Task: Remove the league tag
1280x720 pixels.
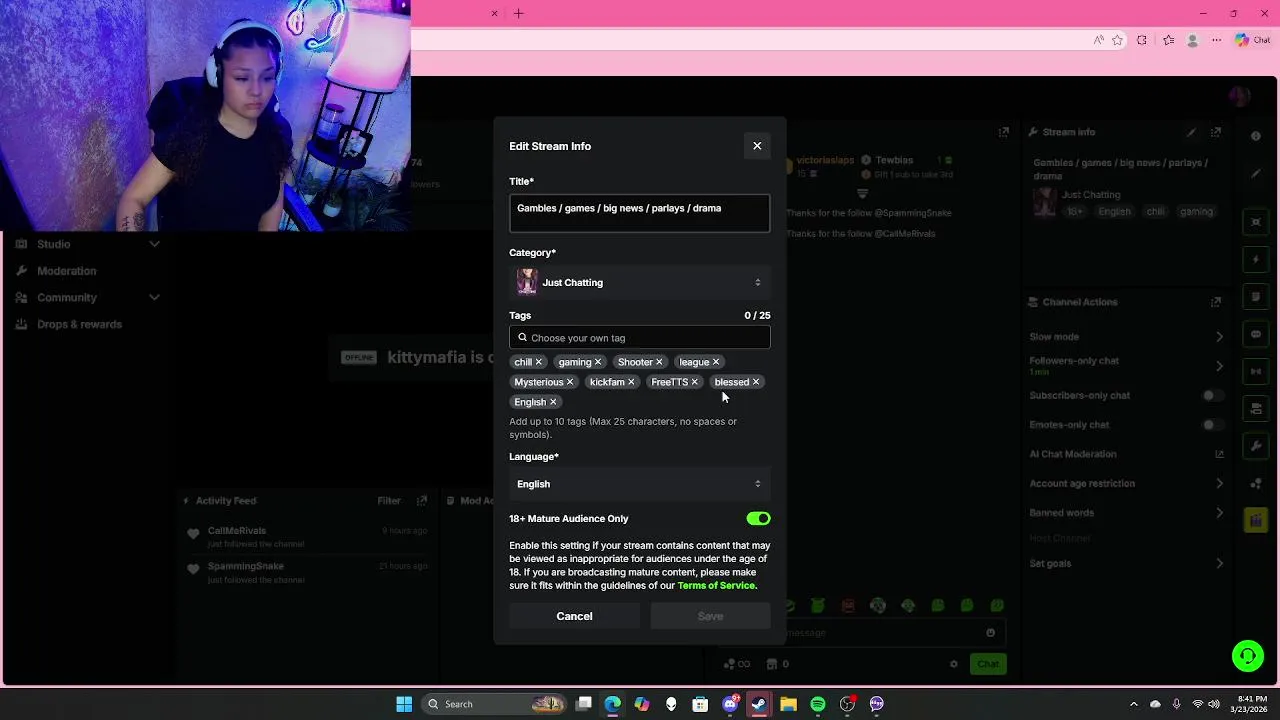Action: (716, 362)
